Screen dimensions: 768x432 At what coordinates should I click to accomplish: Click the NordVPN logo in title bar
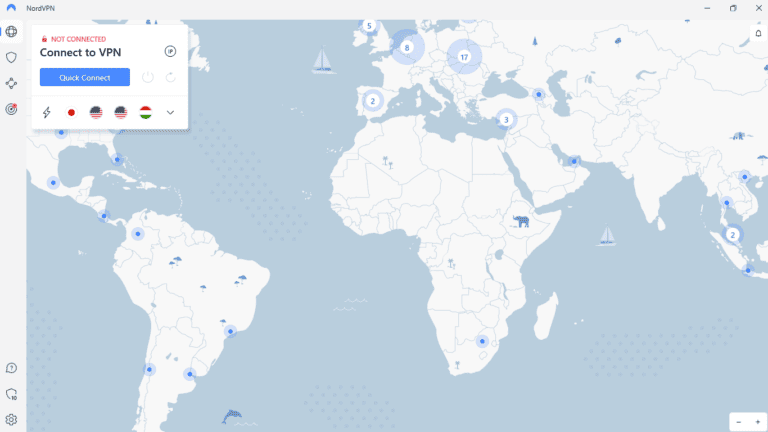(11, 8)
